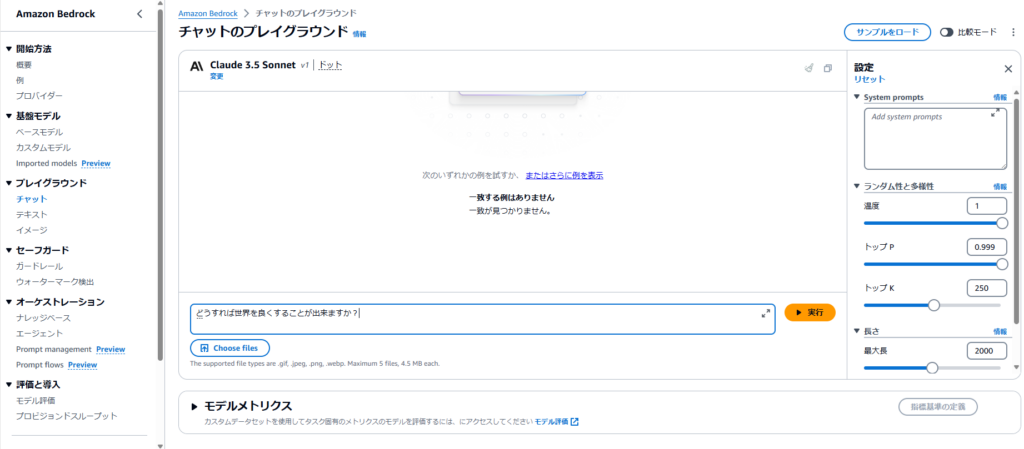Expand the モデルメトリクス section
Viewport: 1024px width, 449px height.
click(196, 406)
